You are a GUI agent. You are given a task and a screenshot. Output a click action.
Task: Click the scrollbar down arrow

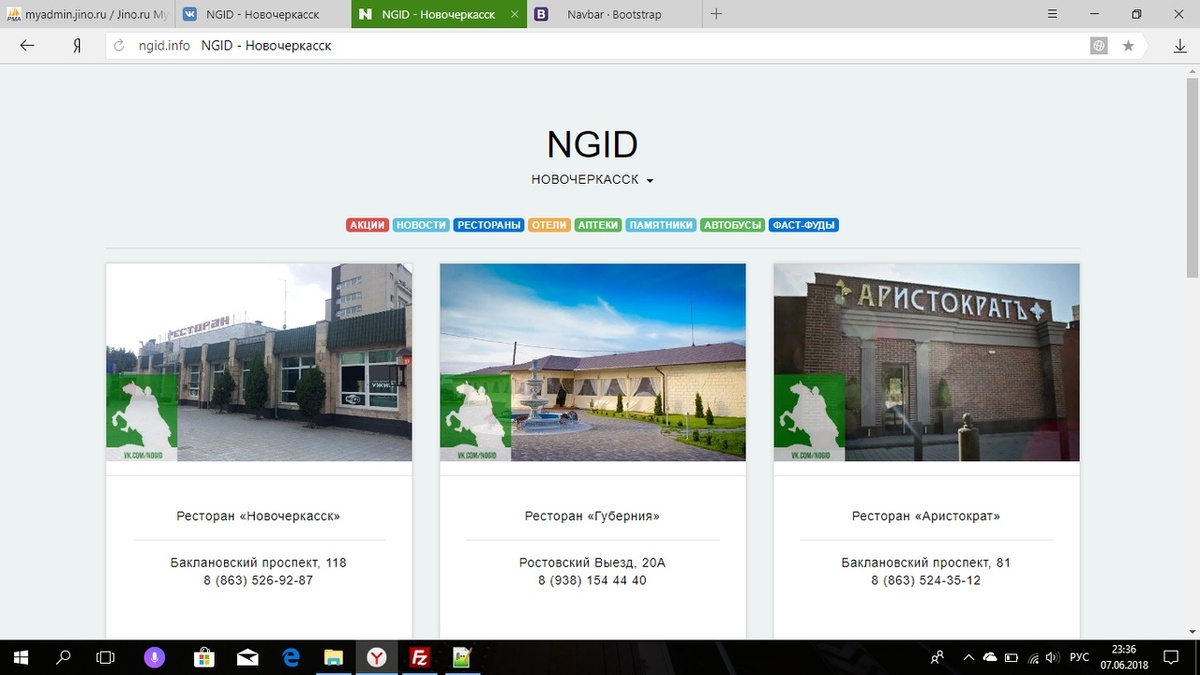[x=1192, y=631]
